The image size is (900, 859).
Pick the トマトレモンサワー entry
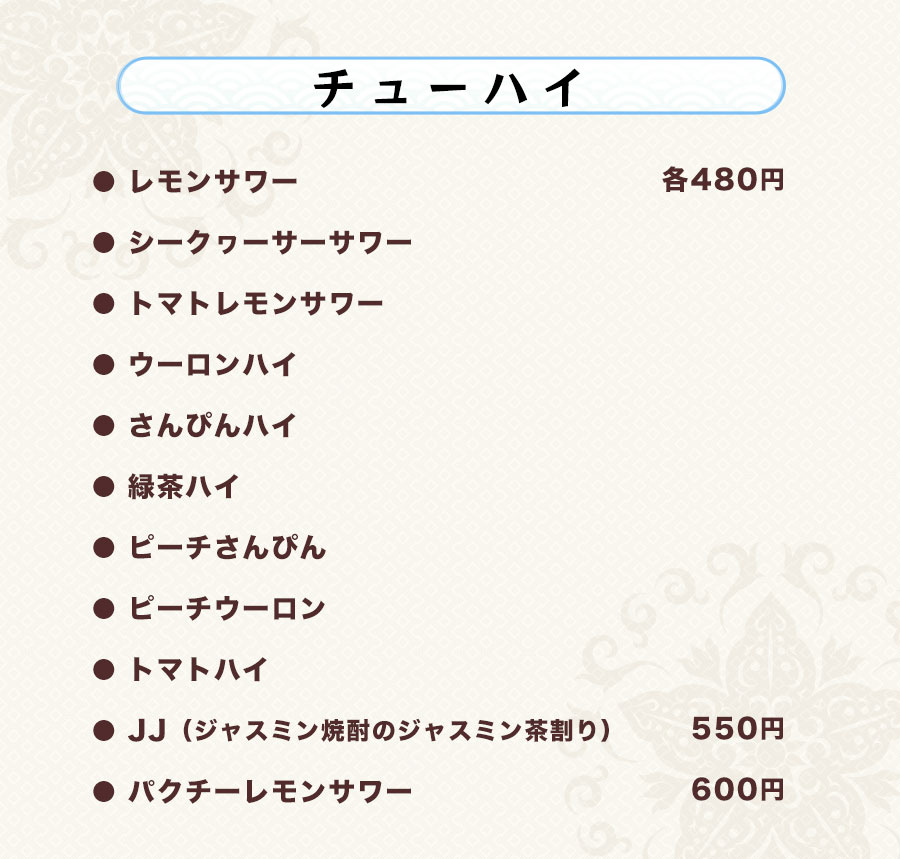coord(256,304)
